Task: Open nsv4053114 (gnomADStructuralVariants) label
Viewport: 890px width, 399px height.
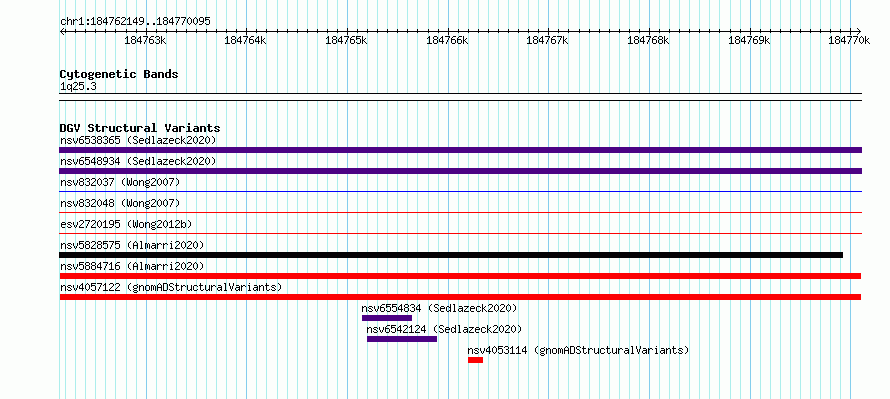Action: (578, 350)
